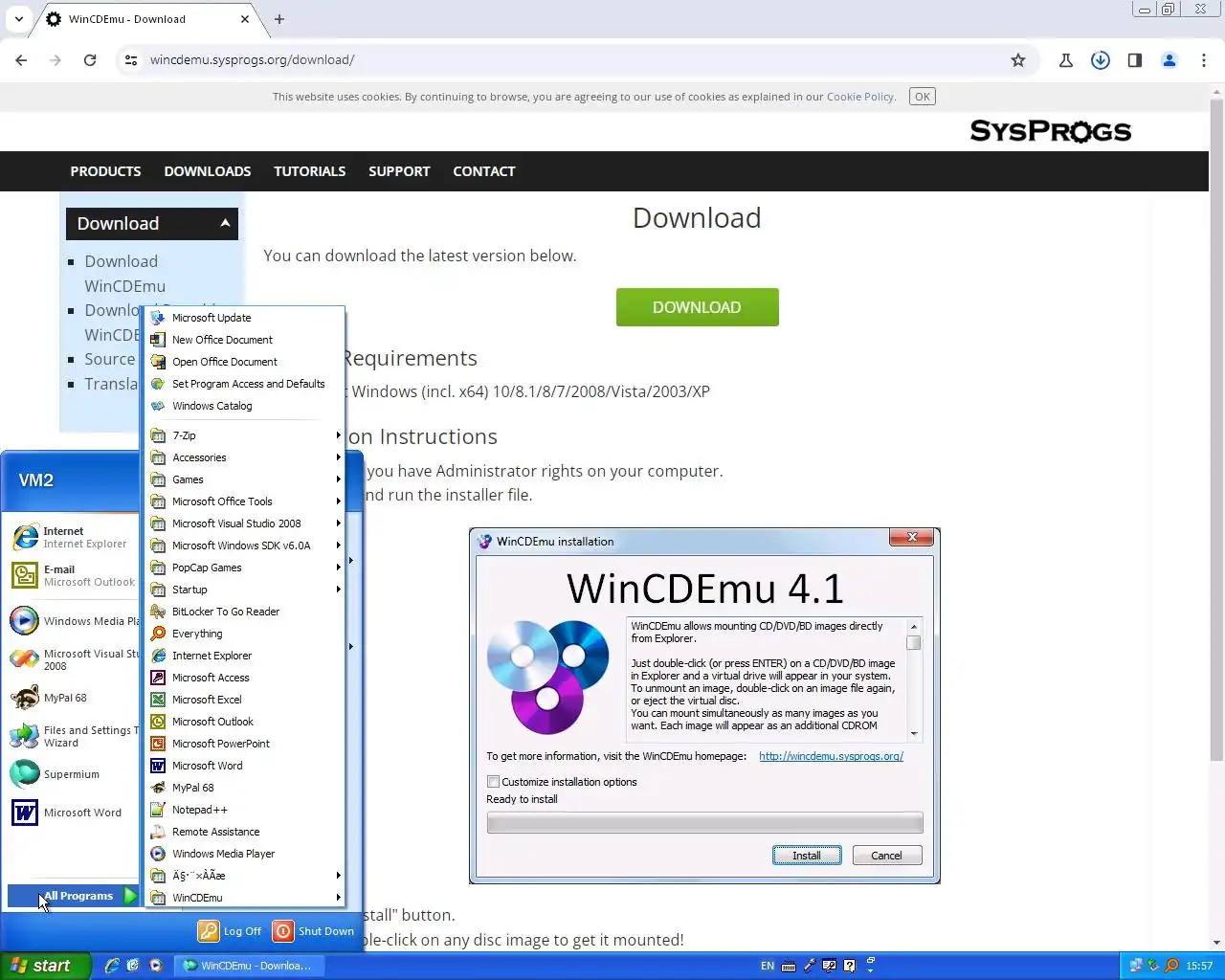Open the browser labs flask icon
The height and width of the screenshot is (980, 1225).
click(1066, 60)
